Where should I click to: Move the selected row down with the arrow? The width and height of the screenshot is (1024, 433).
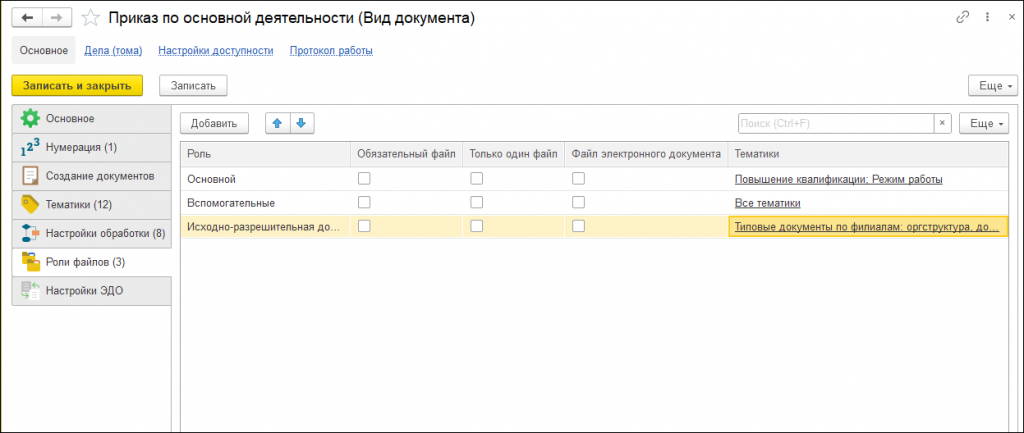coord(301,123)
